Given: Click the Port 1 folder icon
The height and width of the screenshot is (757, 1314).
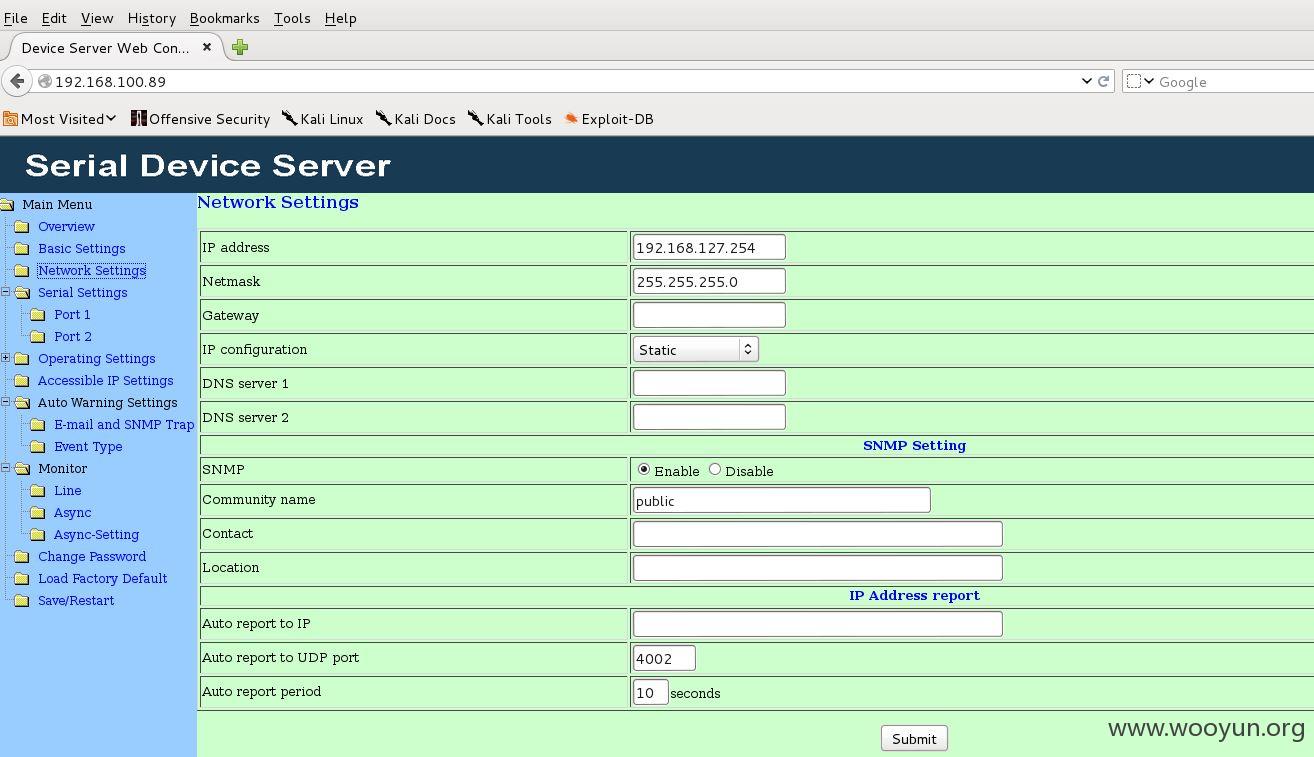Looking at the screenshot, I should coord(38,315).
